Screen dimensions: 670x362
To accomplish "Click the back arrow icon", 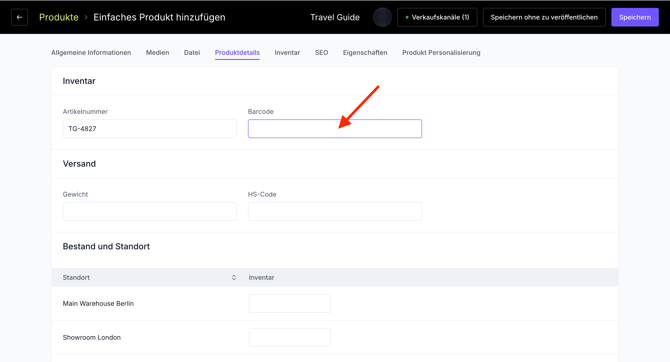I will point(19,18).
